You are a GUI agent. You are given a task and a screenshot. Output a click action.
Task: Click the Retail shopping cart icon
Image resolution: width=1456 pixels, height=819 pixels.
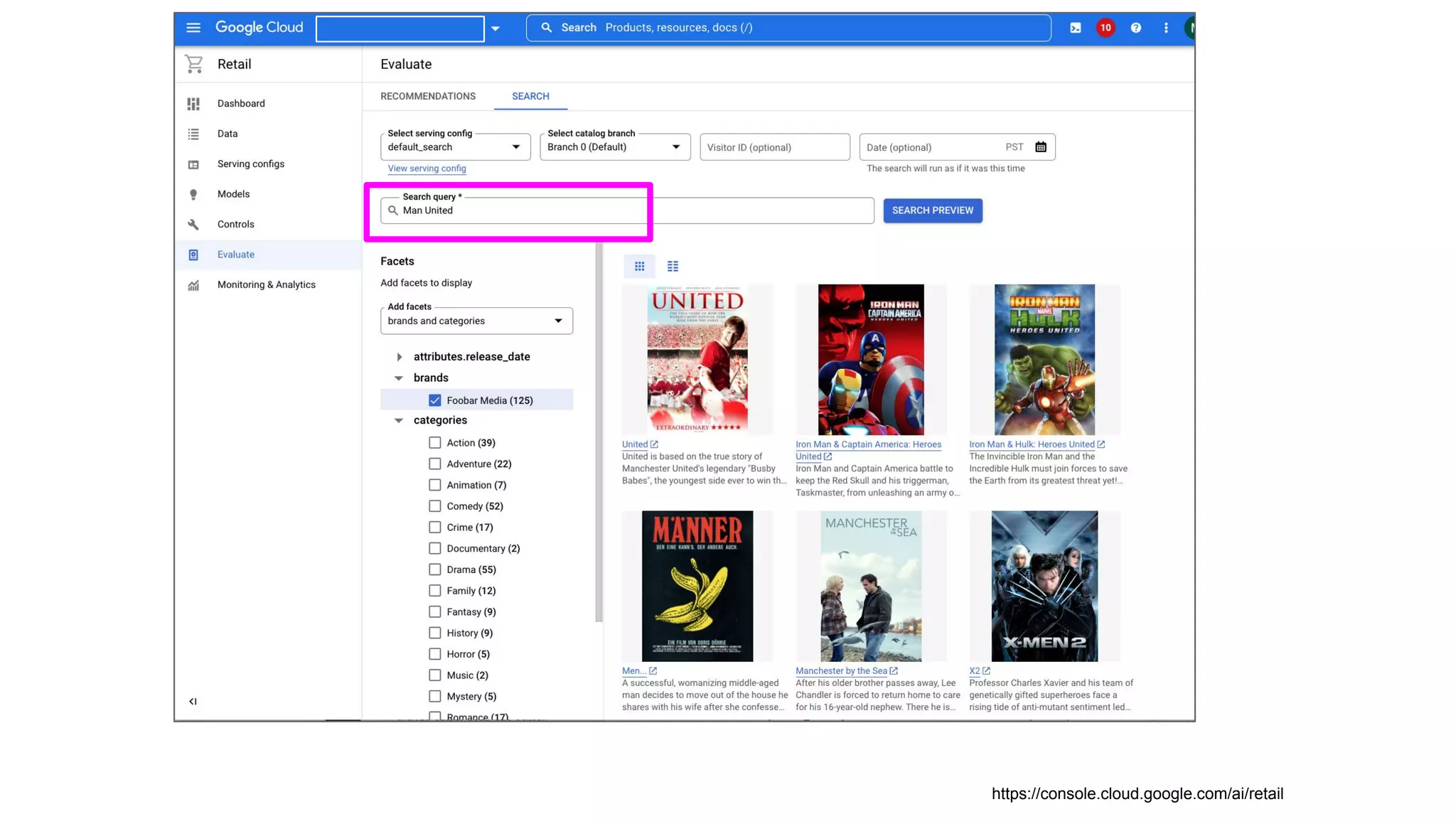point(193,64)
